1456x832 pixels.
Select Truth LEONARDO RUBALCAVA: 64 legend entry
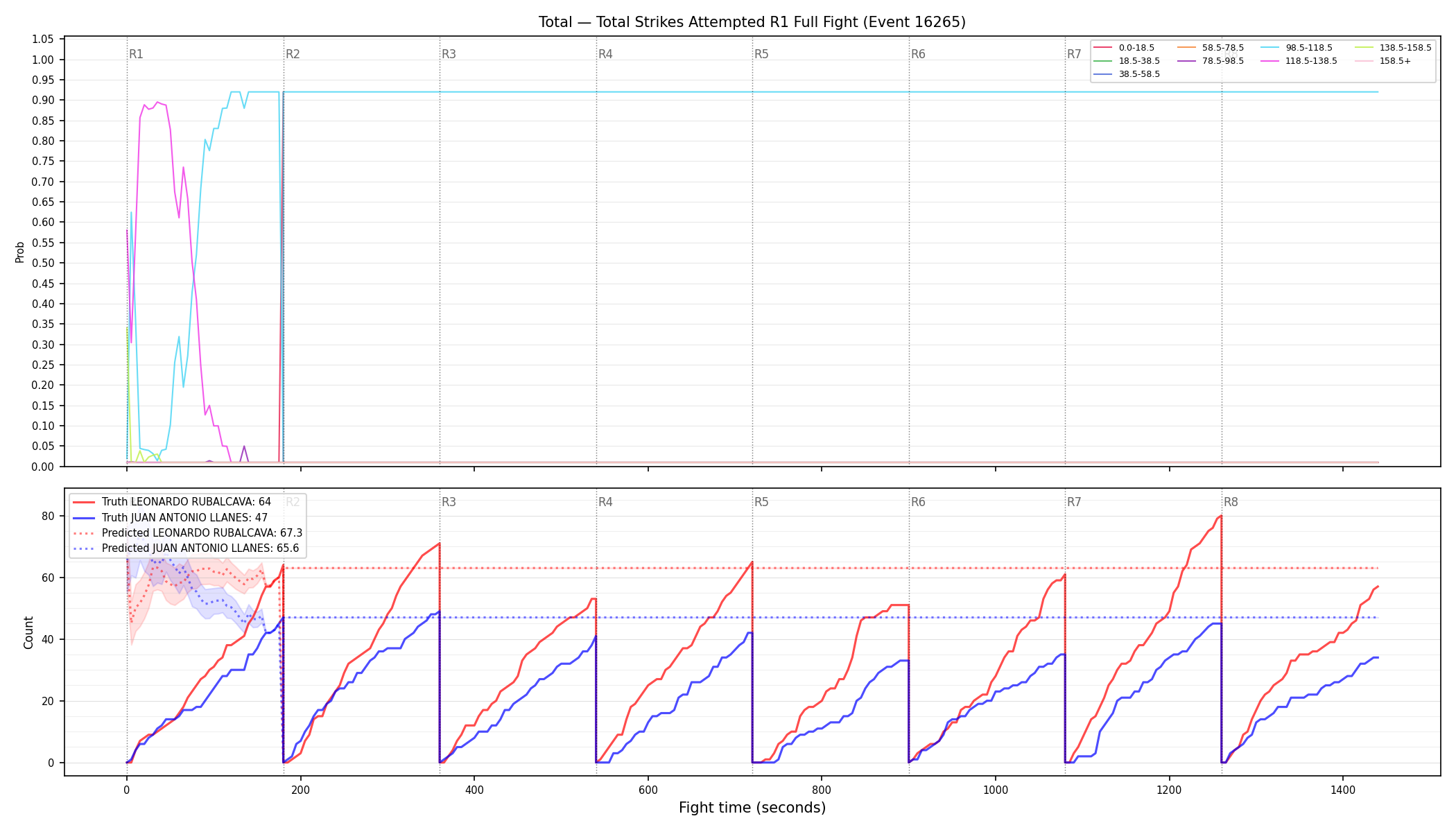coord(172,502)
